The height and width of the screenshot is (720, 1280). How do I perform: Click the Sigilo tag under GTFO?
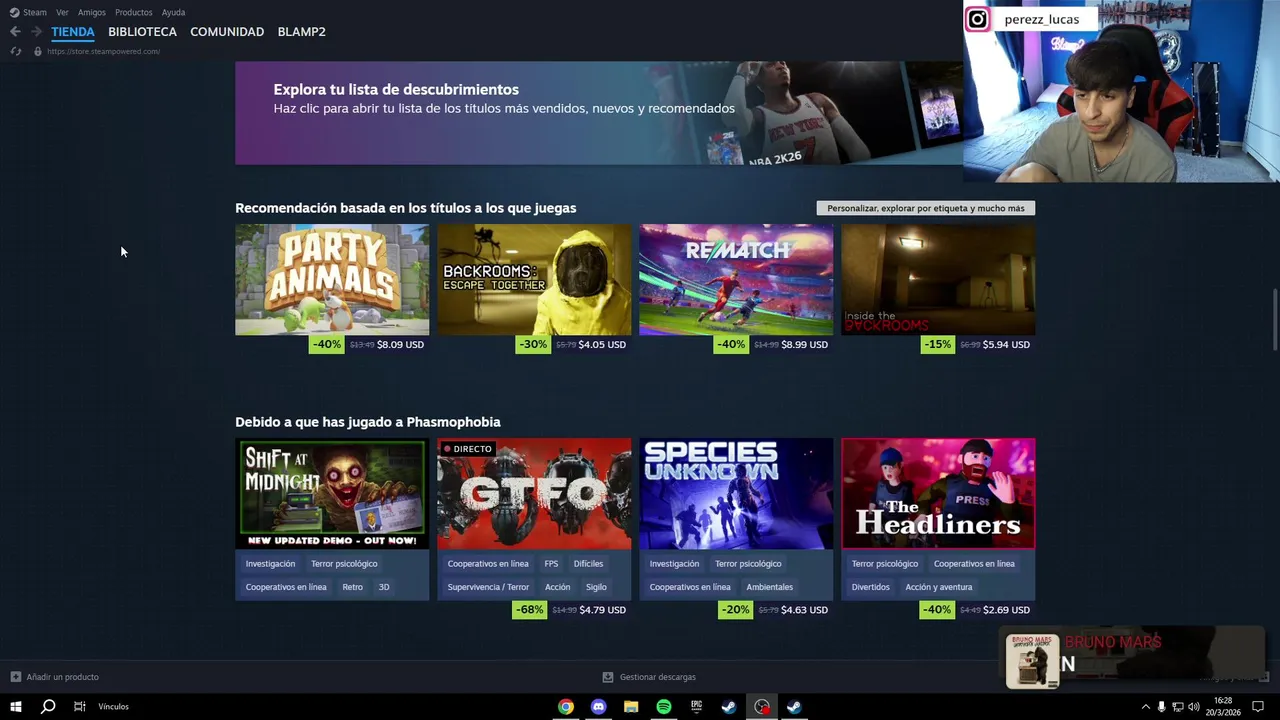pyautogui.click(x=596, y=587)
